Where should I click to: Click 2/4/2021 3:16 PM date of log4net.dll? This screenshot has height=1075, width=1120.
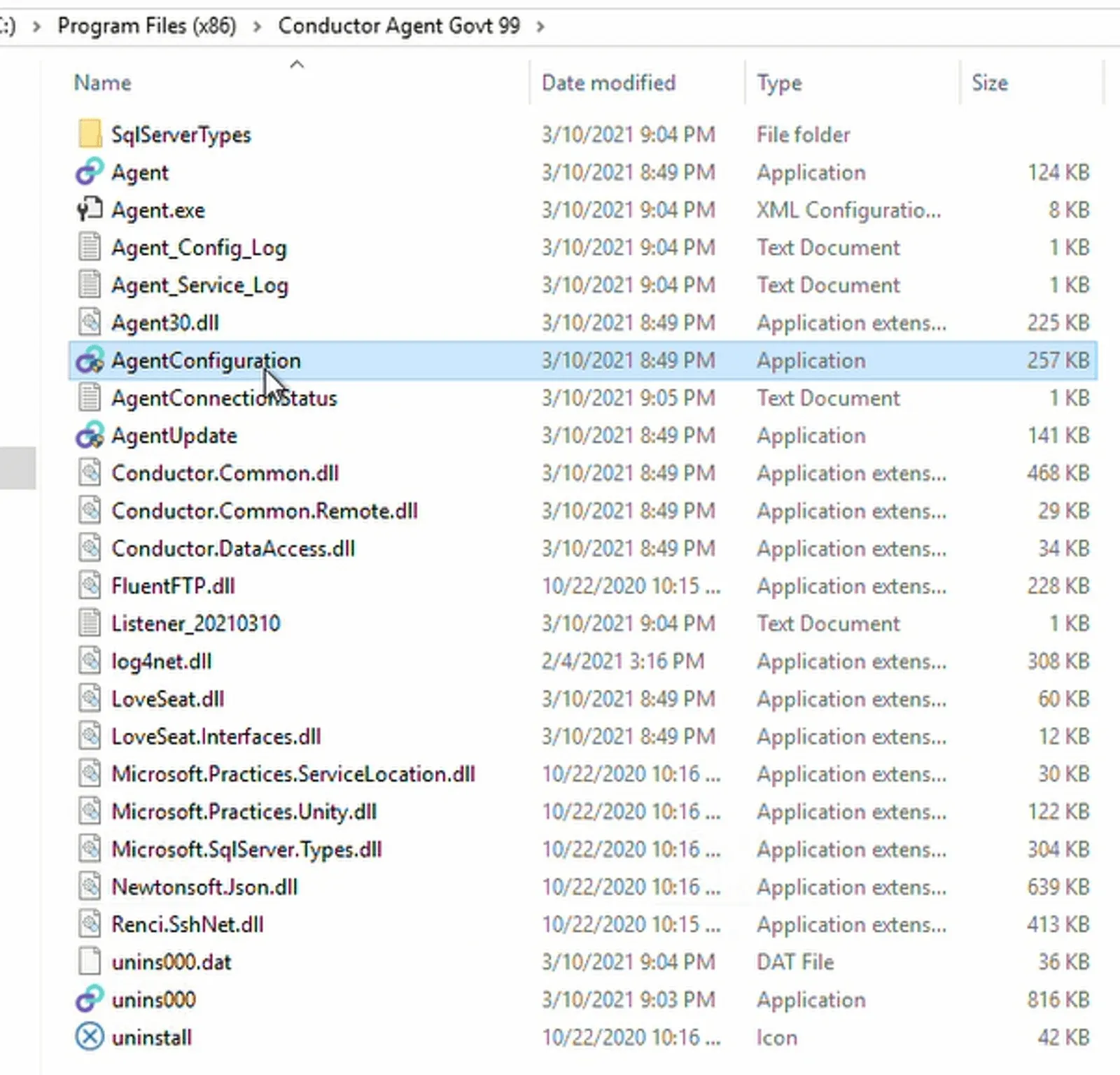[623, 661]
